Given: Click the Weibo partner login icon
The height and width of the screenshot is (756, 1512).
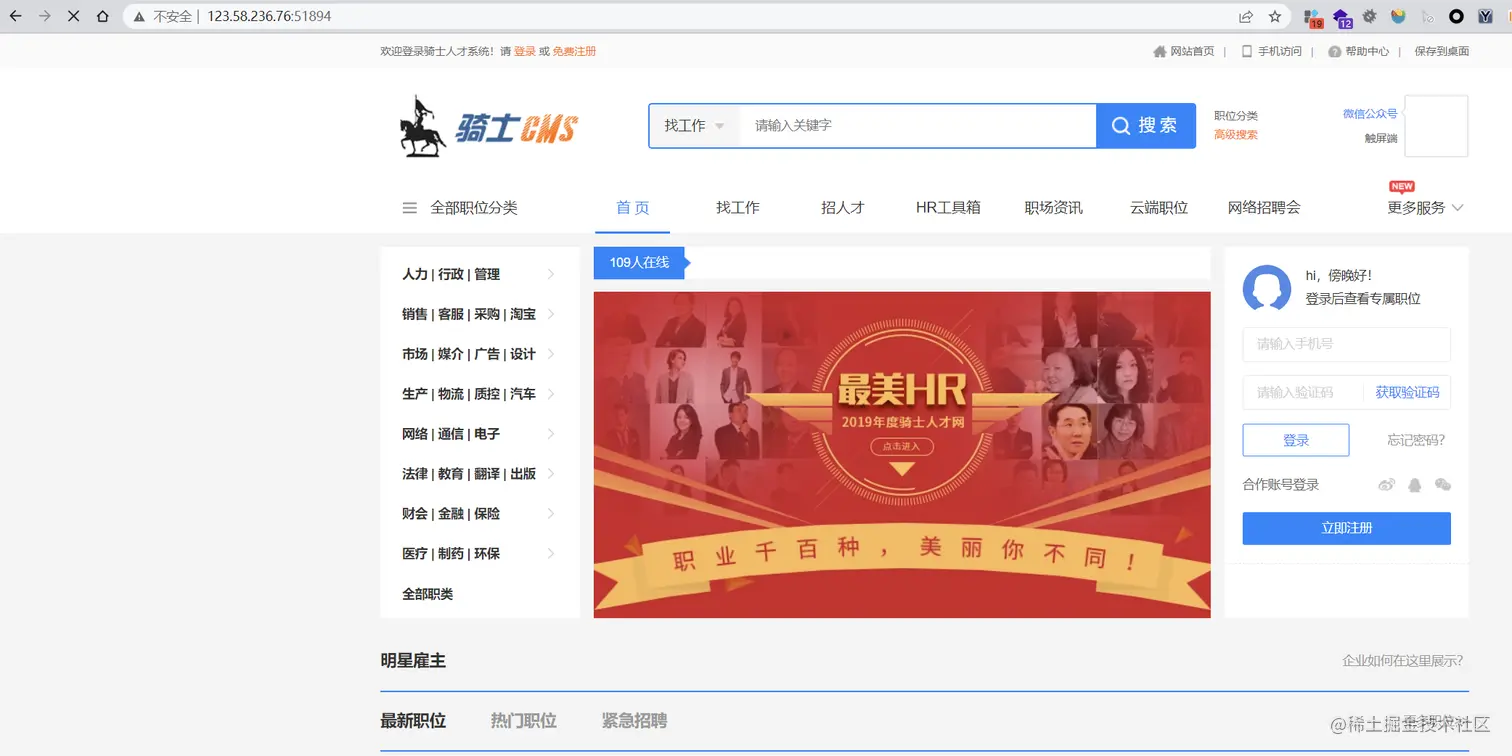Looking at the screenshot, I should coord(1386,484).
